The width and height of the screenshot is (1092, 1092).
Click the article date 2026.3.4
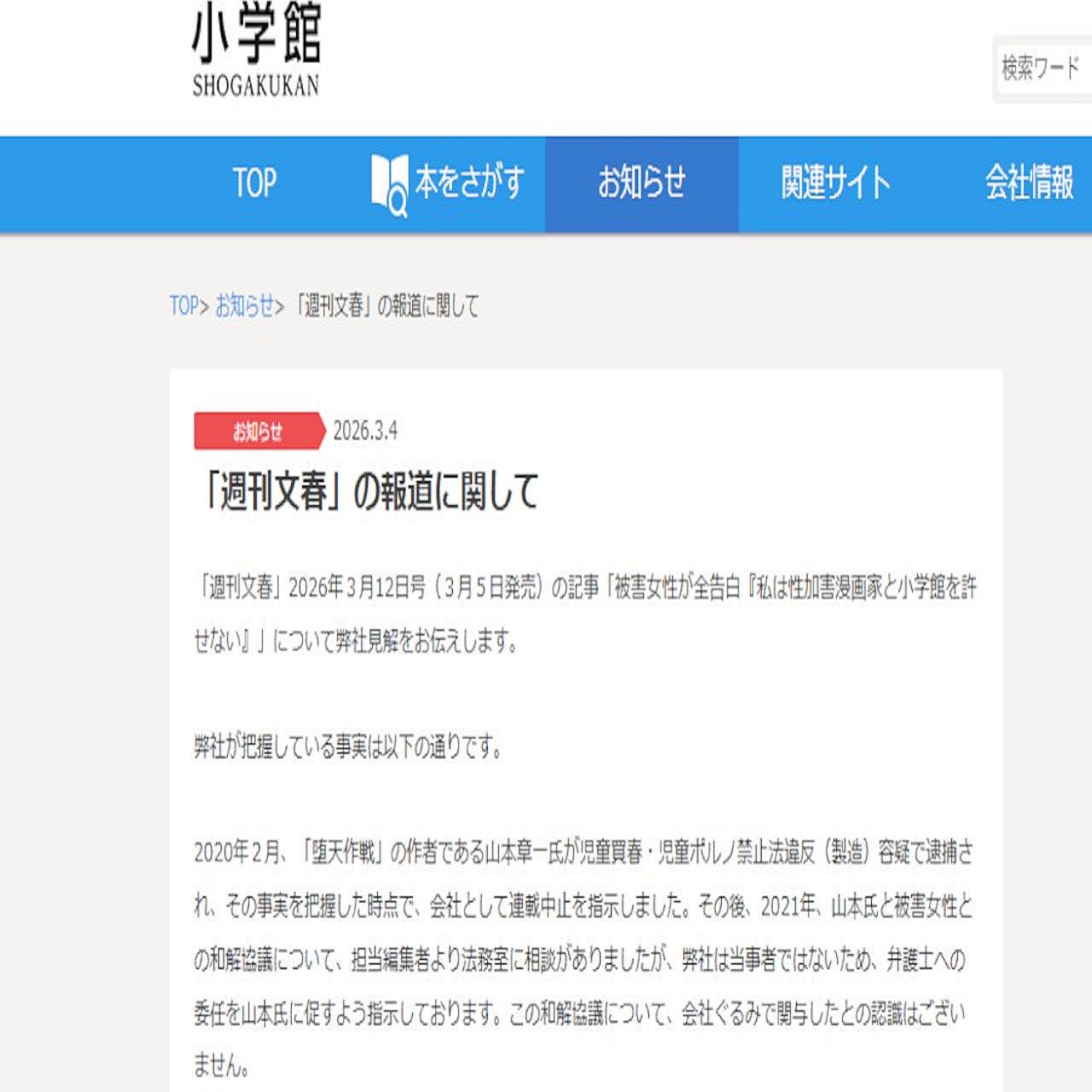365,431
